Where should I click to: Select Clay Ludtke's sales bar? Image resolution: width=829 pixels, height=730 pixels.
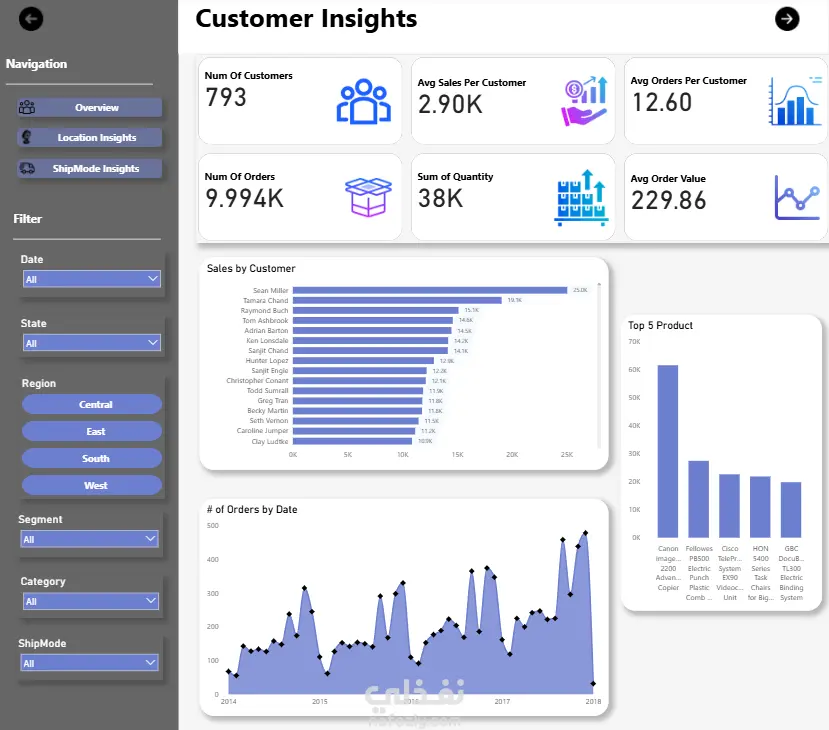(x=352, y=441)
